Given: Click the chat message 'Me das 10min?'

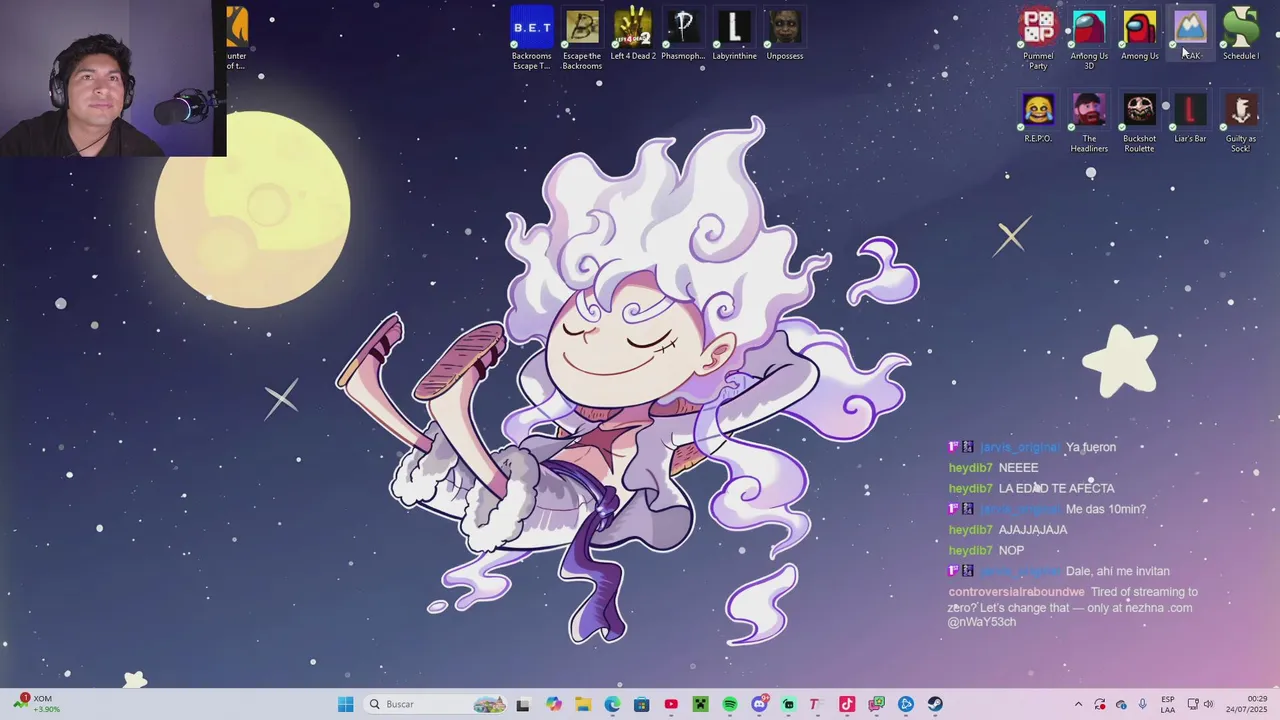Looking at the screenshot, I should (1106, 509).
